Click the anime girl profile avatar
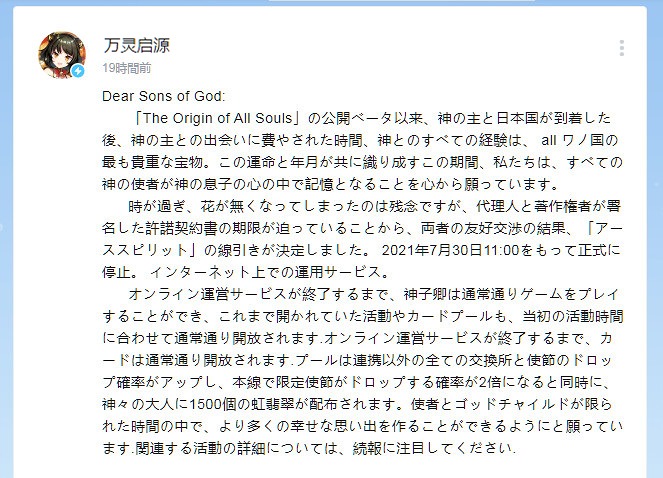 (61, 54)
